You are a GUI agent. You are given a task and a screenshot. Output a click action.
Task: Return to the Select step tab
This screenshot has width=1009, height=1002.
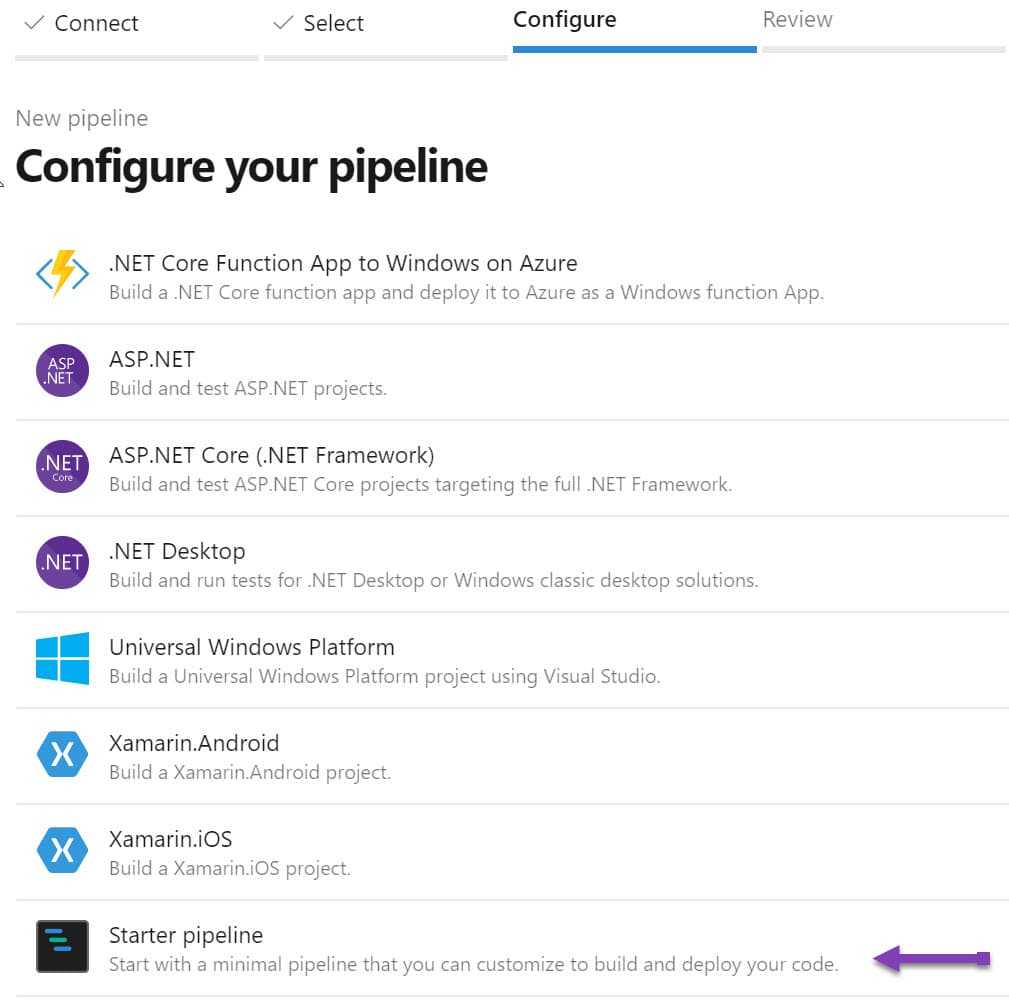pyautogui.click(x=333, y=23)
